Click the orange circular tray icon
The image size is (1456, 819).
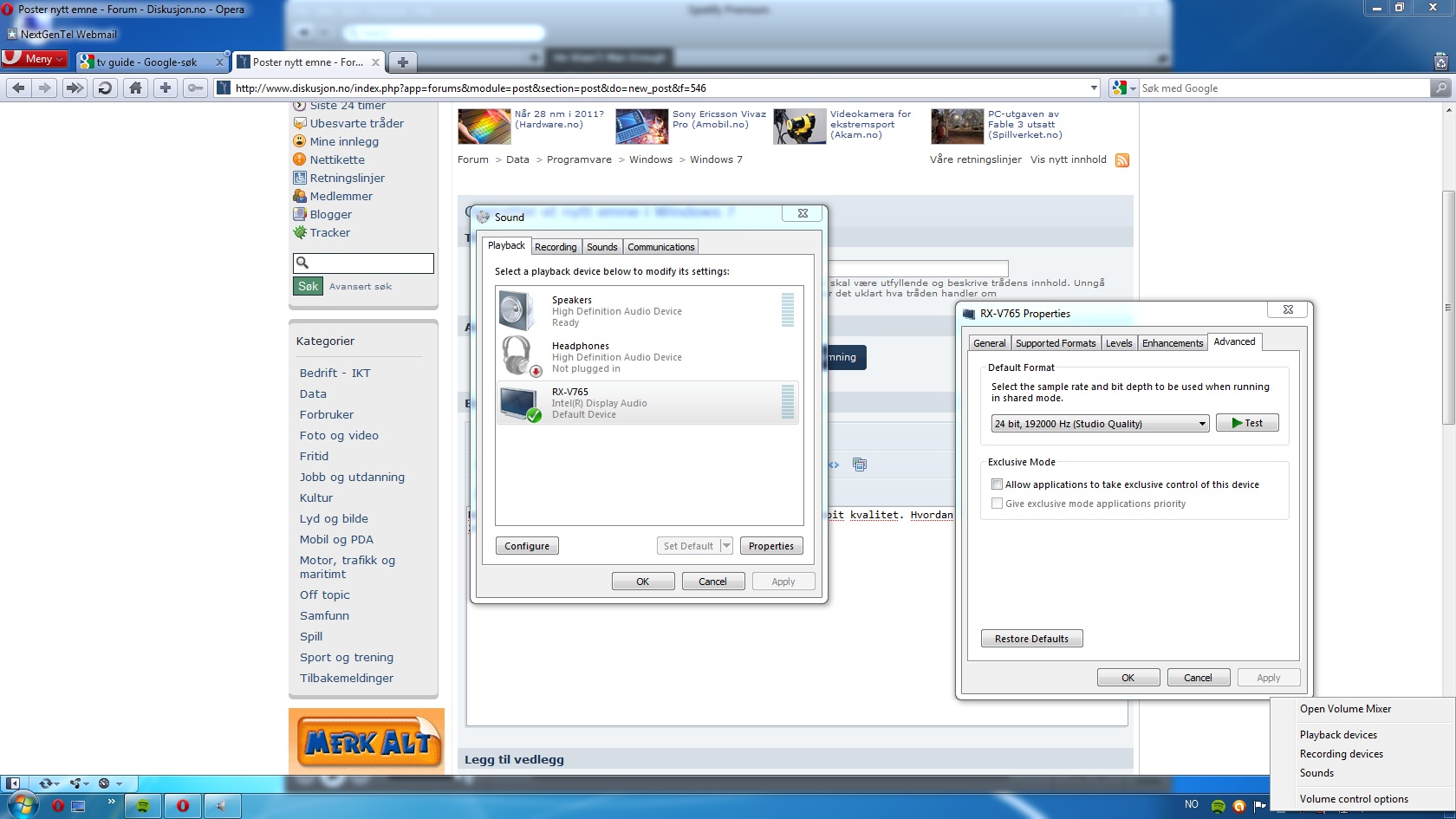point(1239,806)
